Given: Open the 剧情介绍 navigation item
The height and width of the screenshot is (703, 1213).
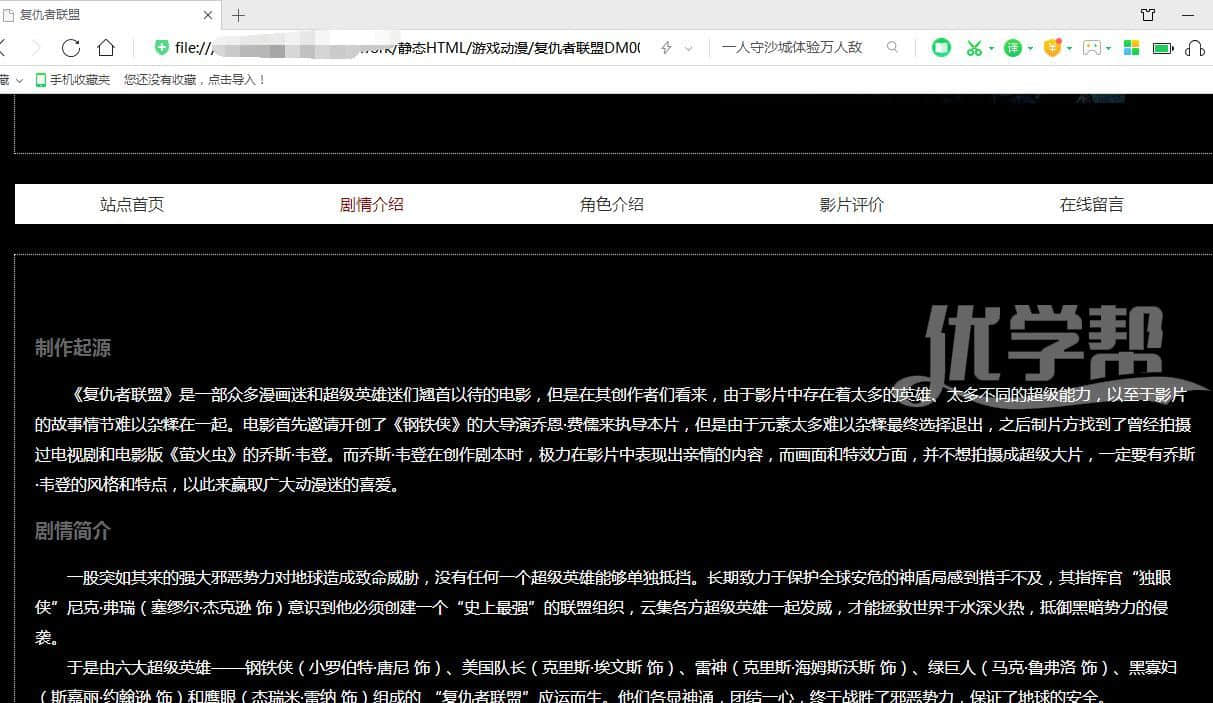Looking at the screenshot, I should tap(371, 205).
